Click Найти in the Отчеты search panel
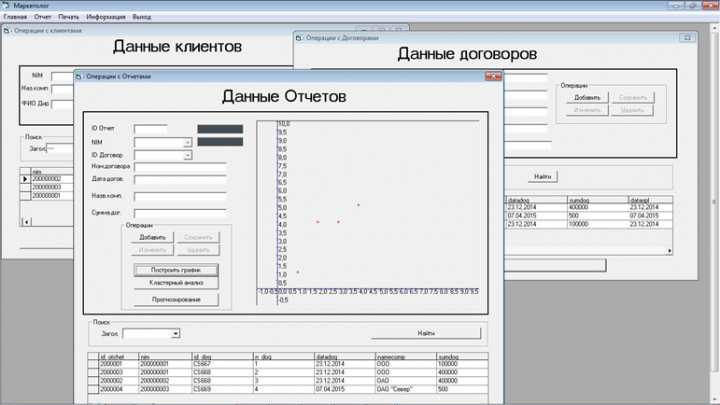 click(426, 333)
